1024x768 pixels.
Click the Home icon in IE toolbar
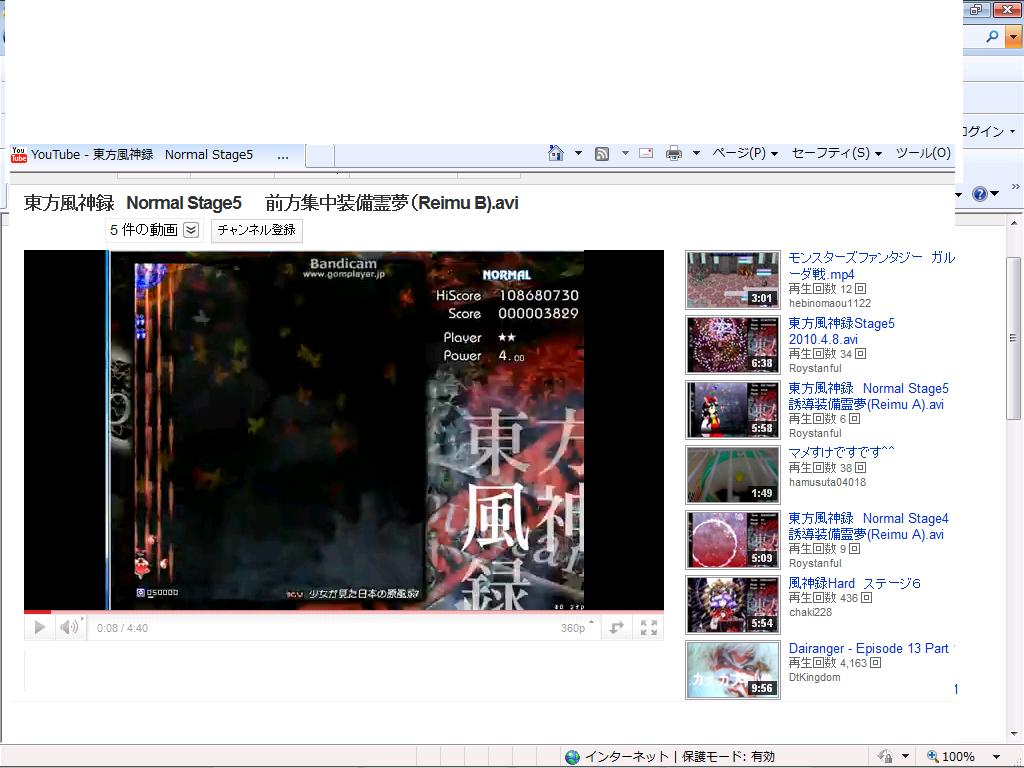click(x=556, y=153)
